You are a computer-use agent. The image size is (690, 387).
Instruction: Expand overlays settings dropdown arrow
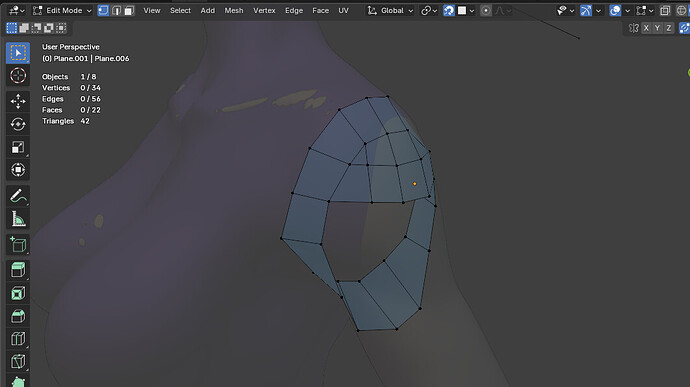click(x=628, y=10)
